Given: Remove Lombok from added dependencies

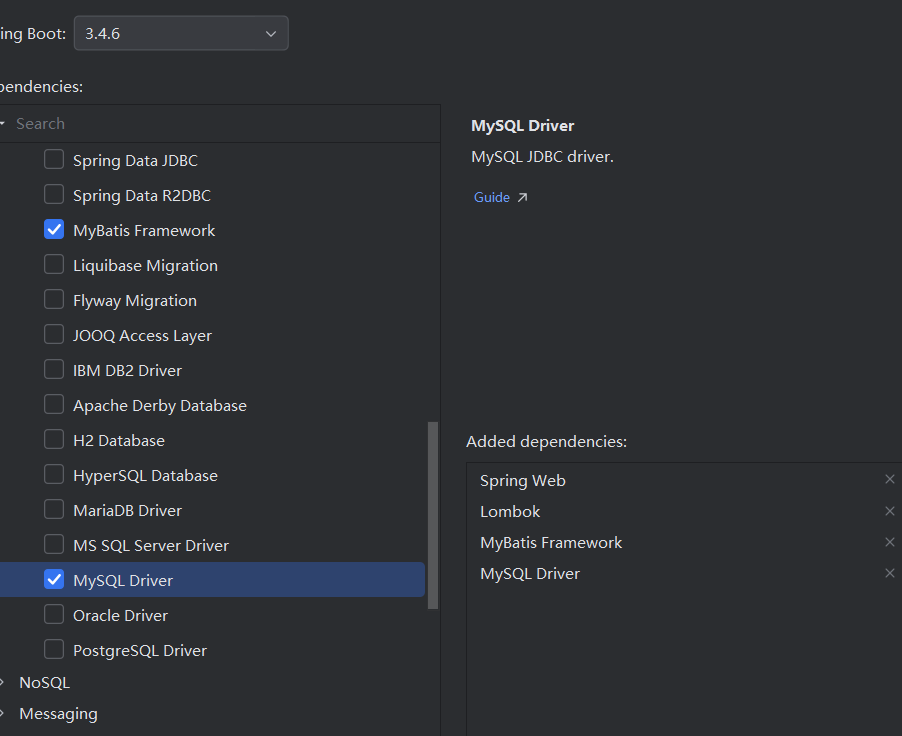Looking at the screenshot, I should point(889,511).
